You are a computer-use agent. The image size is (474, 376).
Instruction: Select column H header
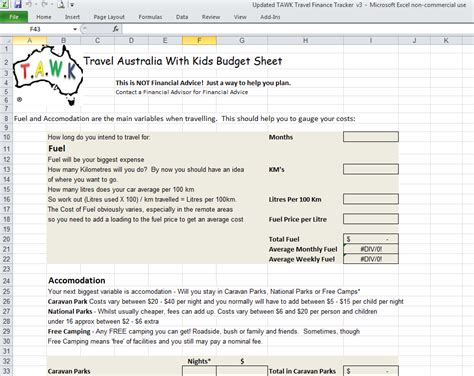tap(305, 40)
